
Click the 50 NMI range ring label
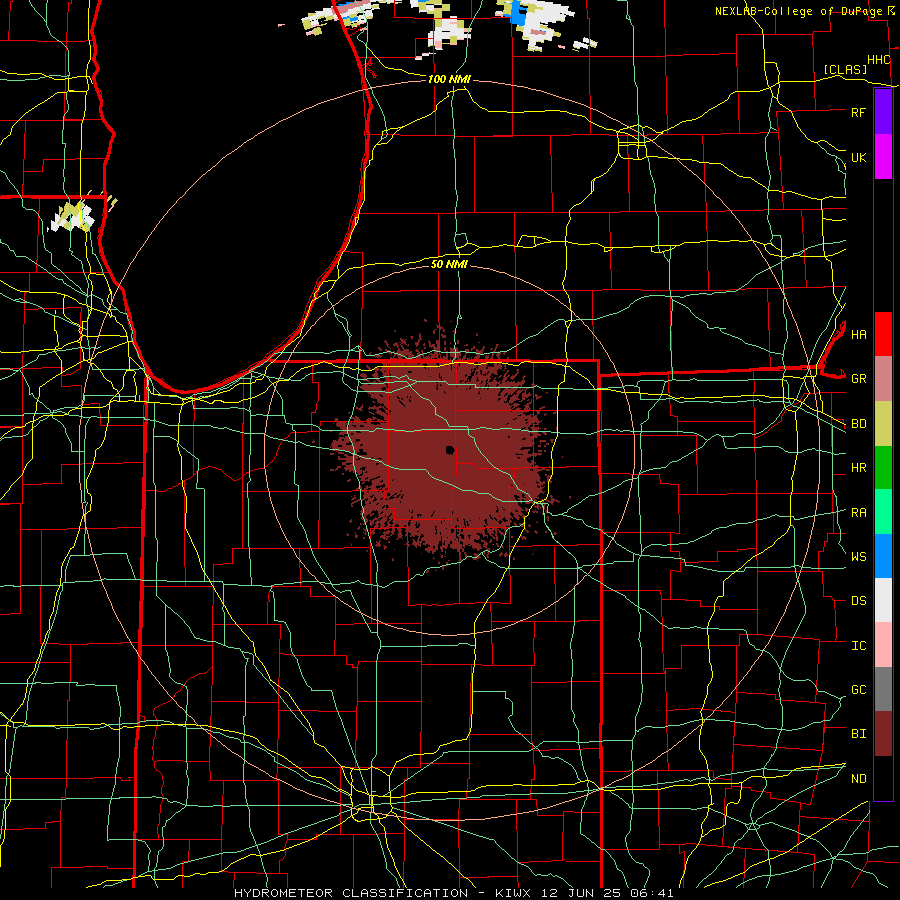tap(449, 264)
